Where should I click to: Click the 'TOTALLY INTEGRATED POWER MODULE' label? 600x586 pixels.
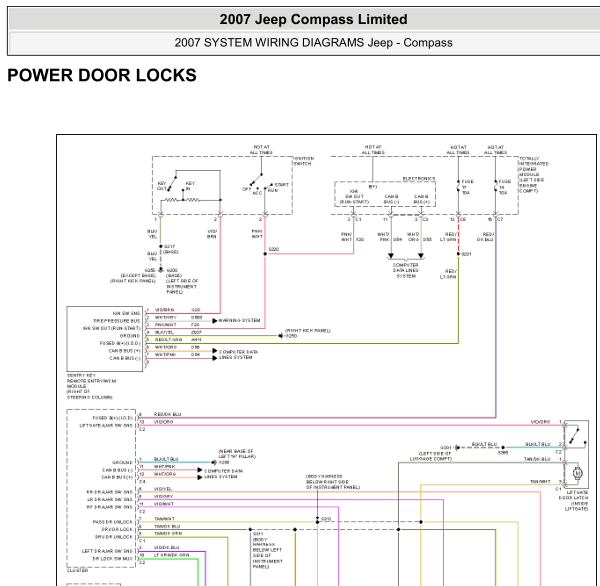(x=533, y=175)
